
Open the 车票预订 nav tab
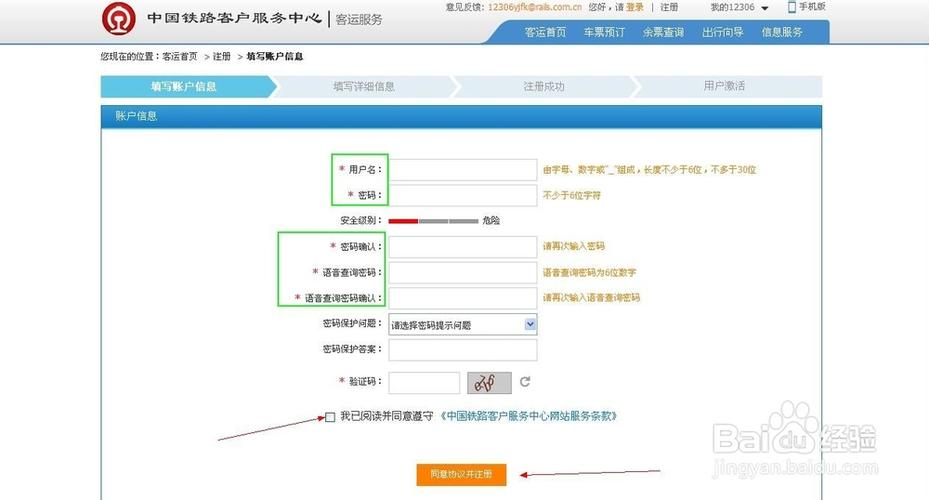click(604, 33)
